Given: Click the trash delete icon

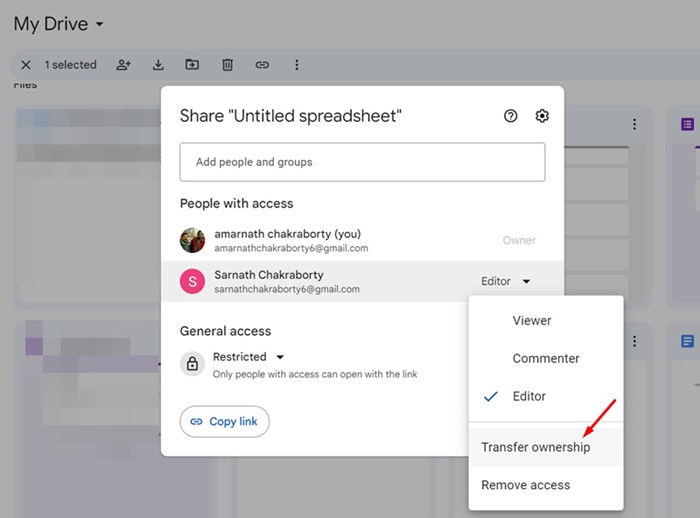Looking at the screenshot, I should pos(227,65).
